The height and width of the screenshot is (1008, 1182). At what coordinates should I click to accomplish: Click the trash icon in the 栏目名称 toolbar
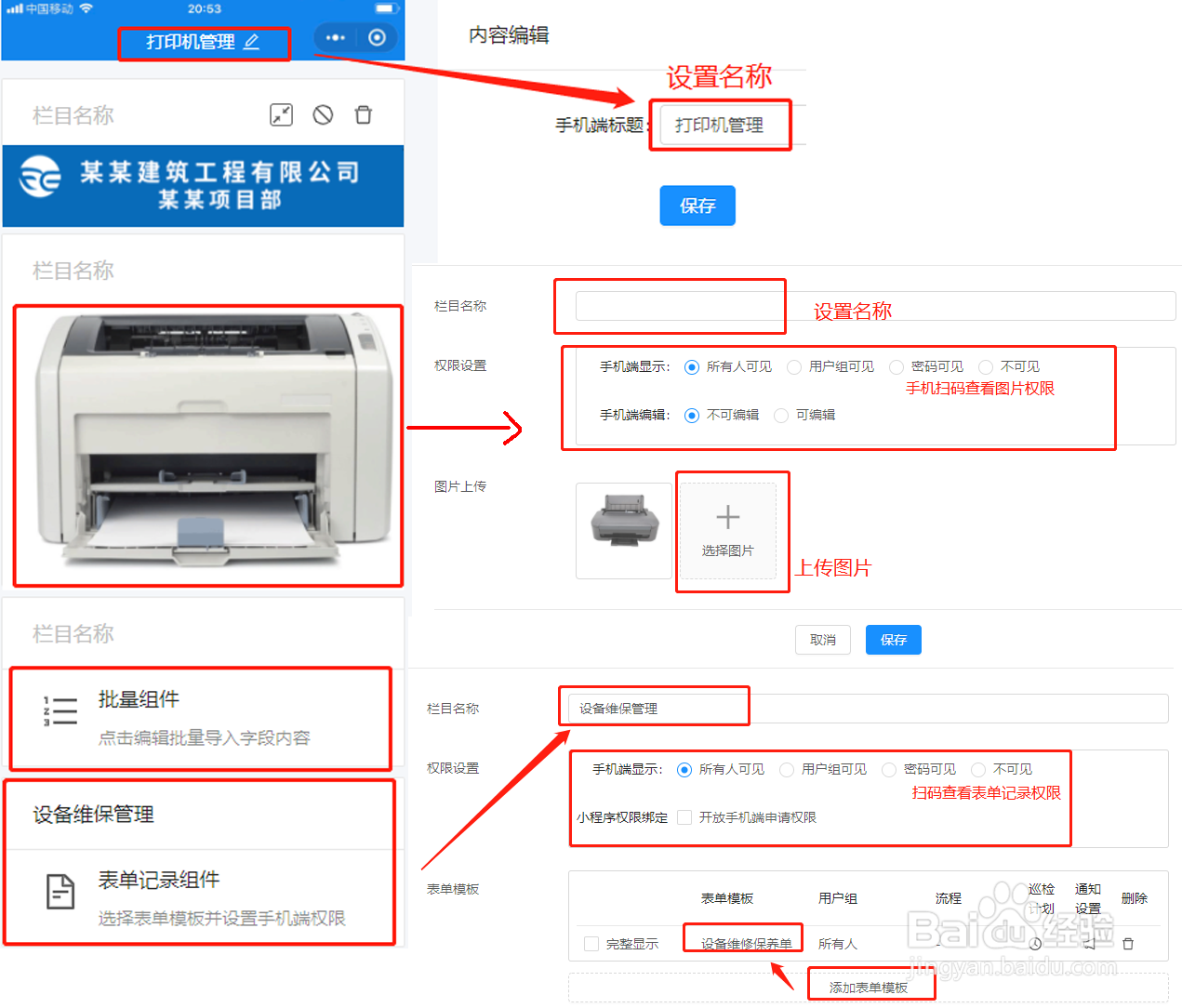pyautogui.click(x=363, y=114)
